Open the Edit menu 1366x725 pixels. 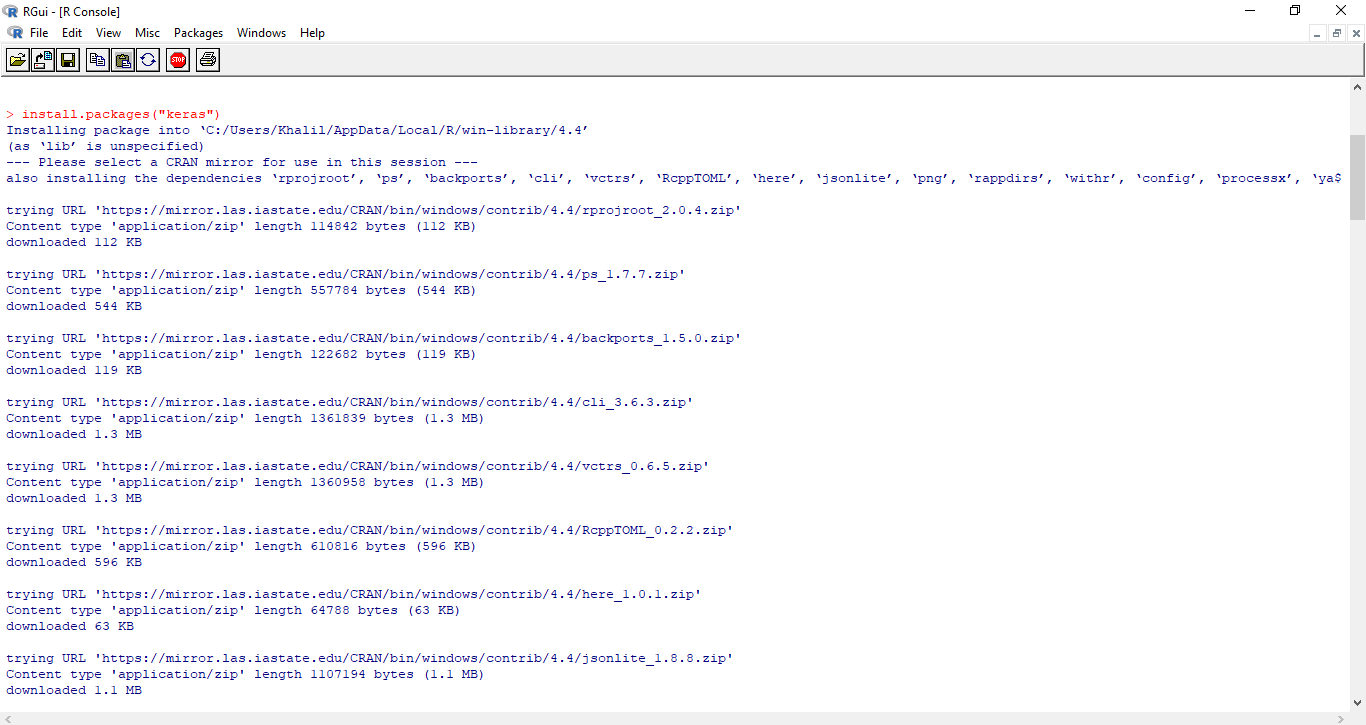tap(72, 33)
